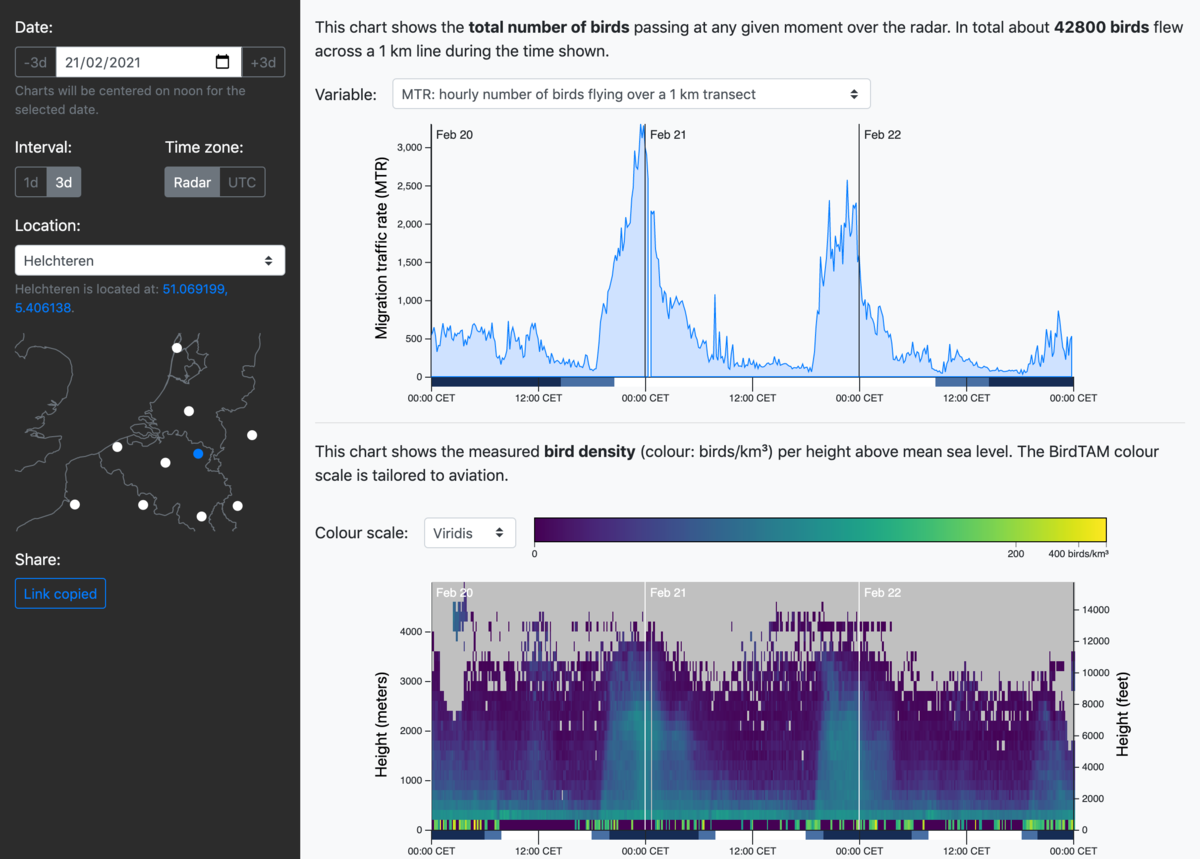
Task: Go back three days with -3d button
Action: click(x=35, y=62)
